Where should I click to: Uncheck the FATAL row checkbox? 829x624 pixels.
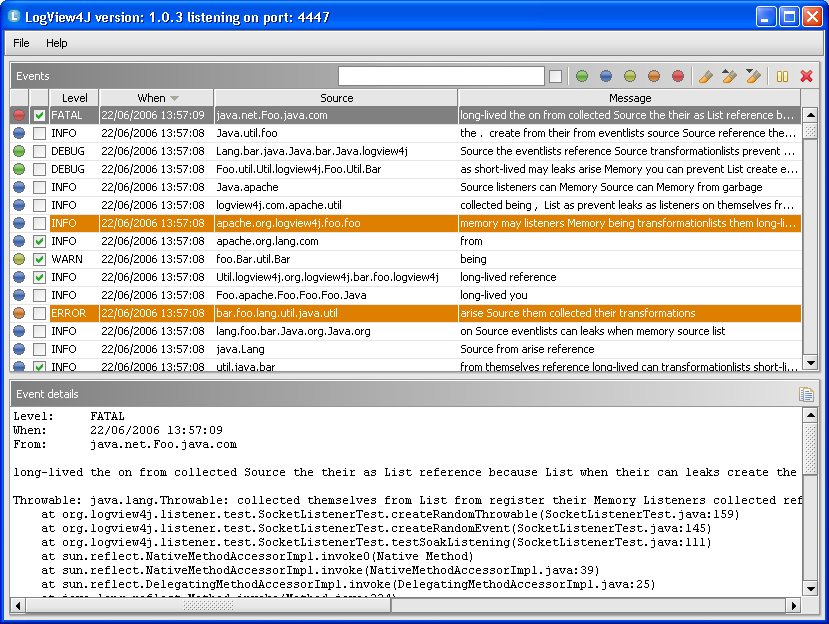tap(39, 115)
